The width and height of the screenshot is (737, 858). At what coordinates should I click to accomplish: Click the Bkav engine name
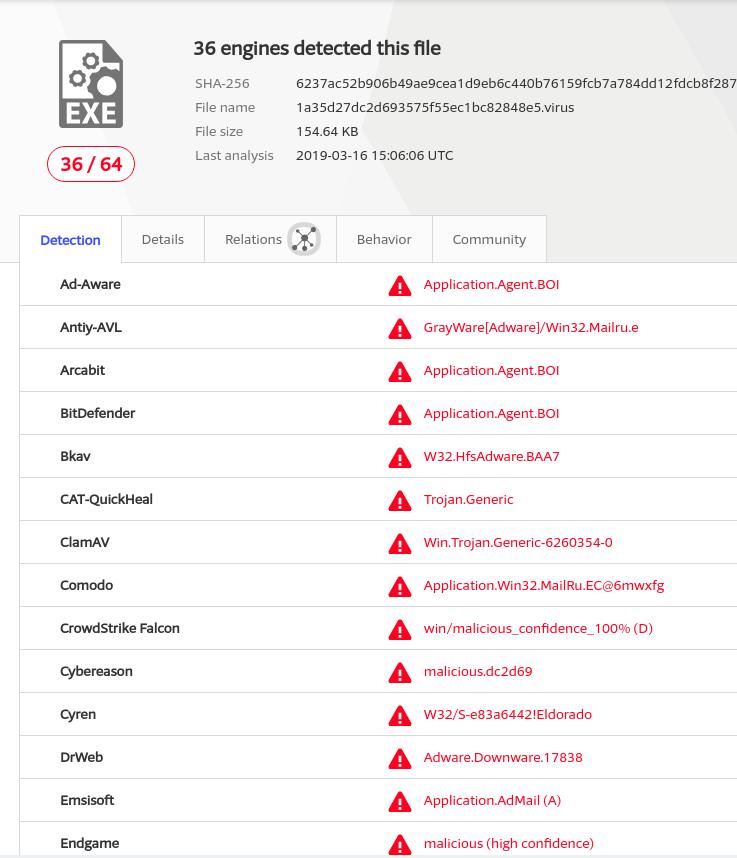(76, 456)
